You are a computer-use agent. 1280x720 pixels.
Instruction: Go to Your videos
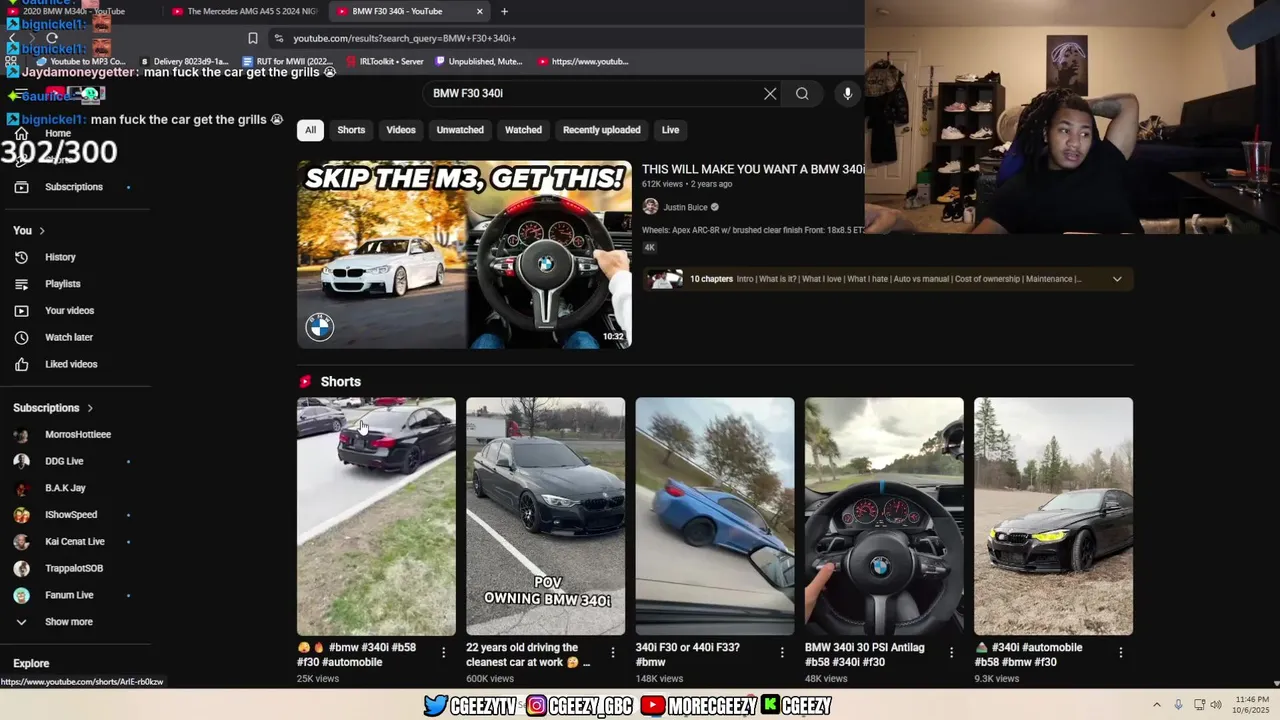tap(69, 311)
